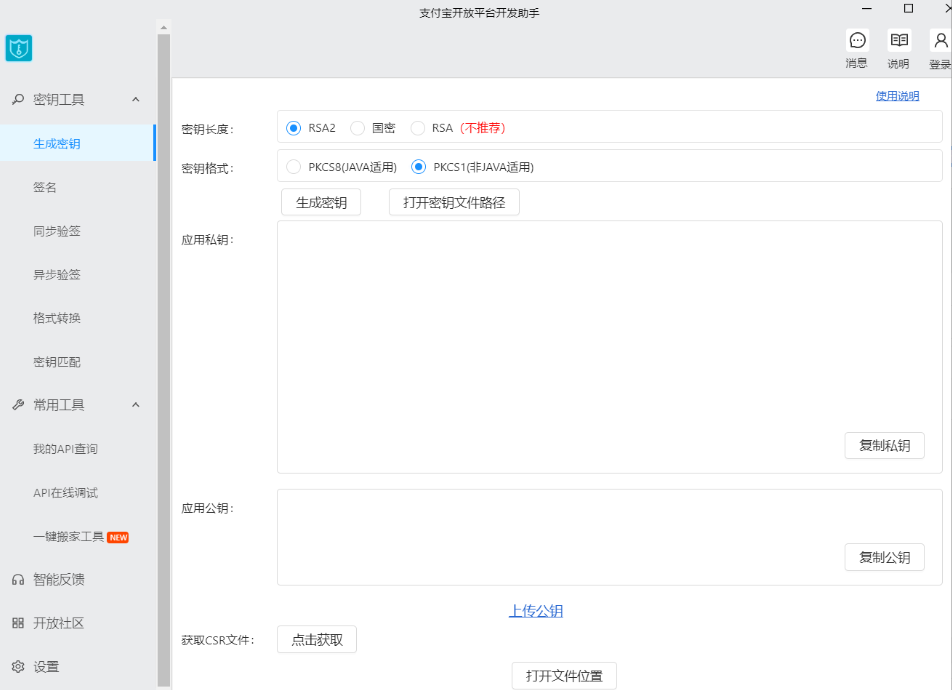Click the 登录 user icon
Screen dimensions: 952x690
[x=940, y=41]
